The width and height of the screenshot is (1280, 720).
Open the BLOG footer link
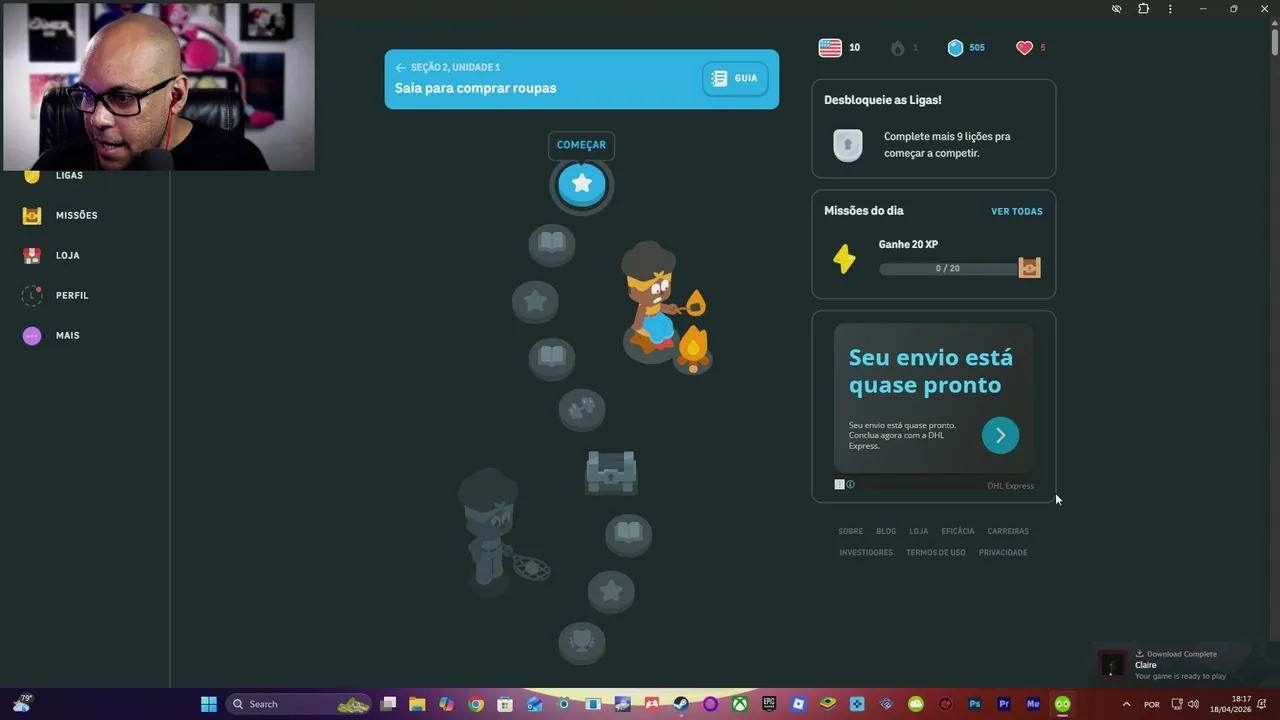click(x=886, y=531)
